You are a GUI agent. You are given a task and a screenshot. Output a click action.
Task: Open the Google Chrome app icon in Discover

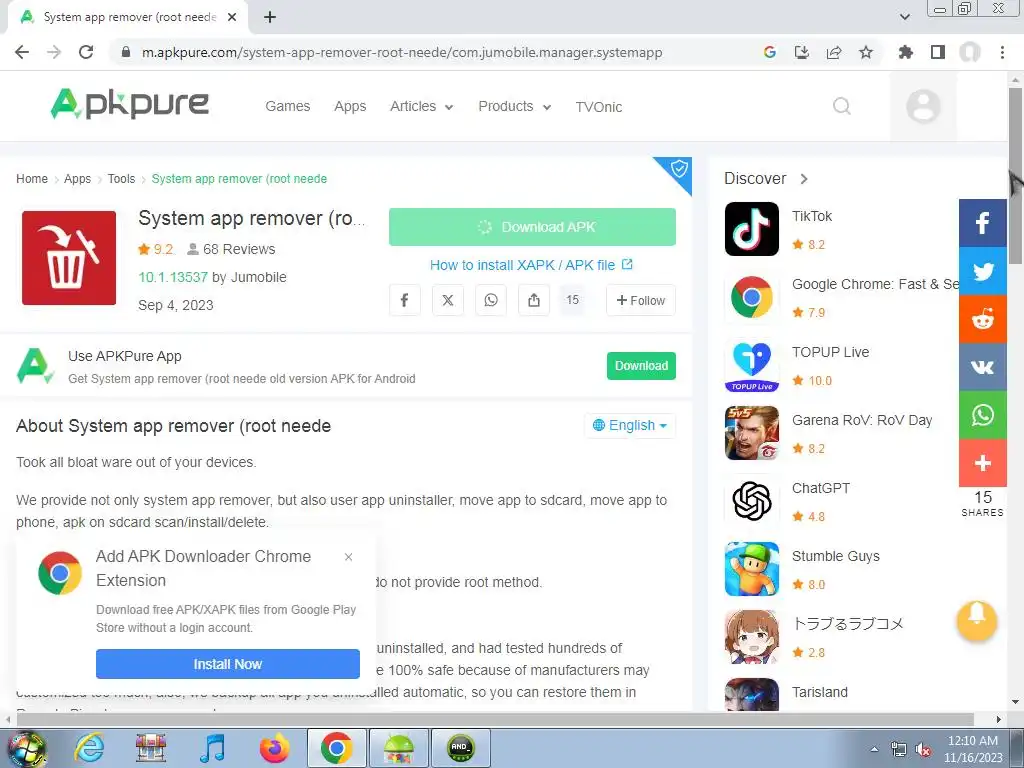click(752, 297)
